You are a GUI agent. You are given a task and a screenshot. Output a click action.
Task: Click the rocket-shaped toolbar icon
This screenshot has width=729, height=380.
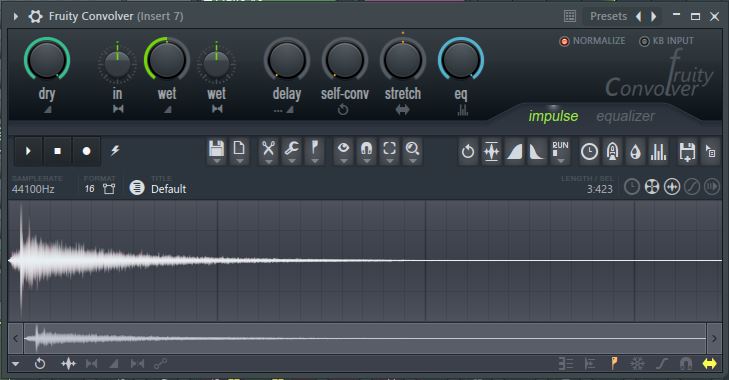tap(612, 151)
